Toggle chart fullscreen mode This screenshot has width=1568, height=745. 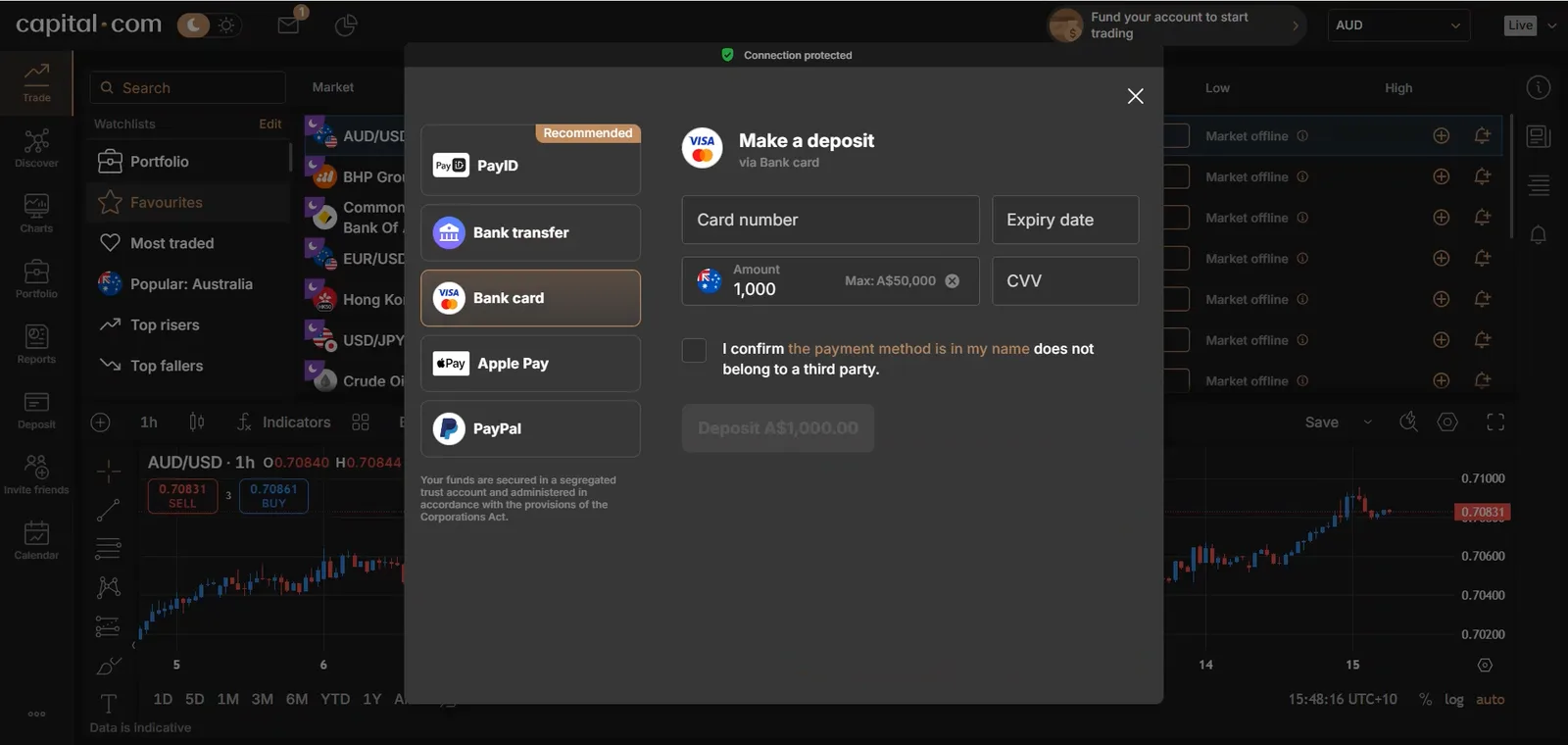[1495, 422]
